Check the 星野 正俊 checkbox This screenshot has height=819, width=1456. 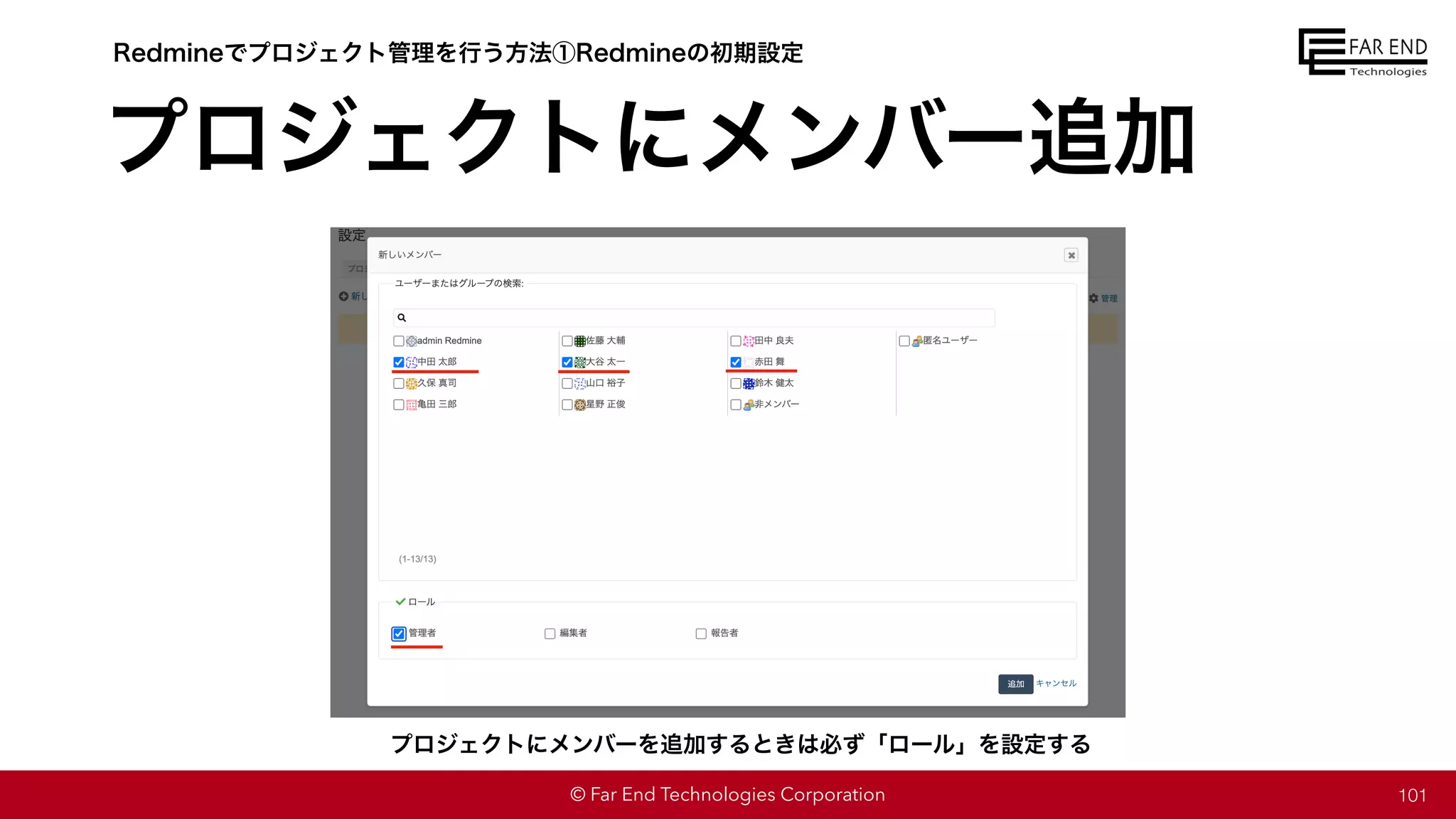click(x=567, y=405)
